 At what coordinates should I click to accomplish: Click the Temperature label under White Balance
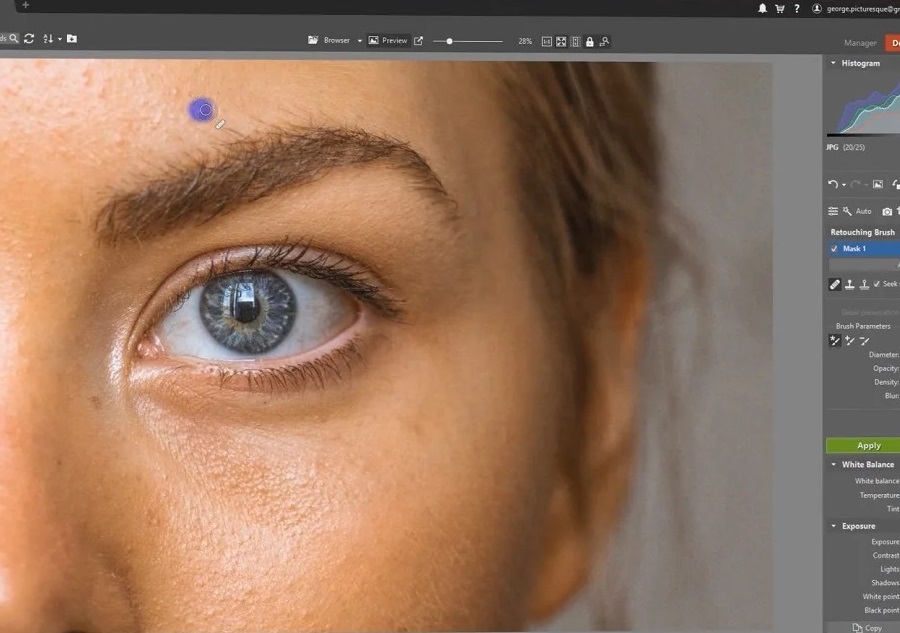879,495
